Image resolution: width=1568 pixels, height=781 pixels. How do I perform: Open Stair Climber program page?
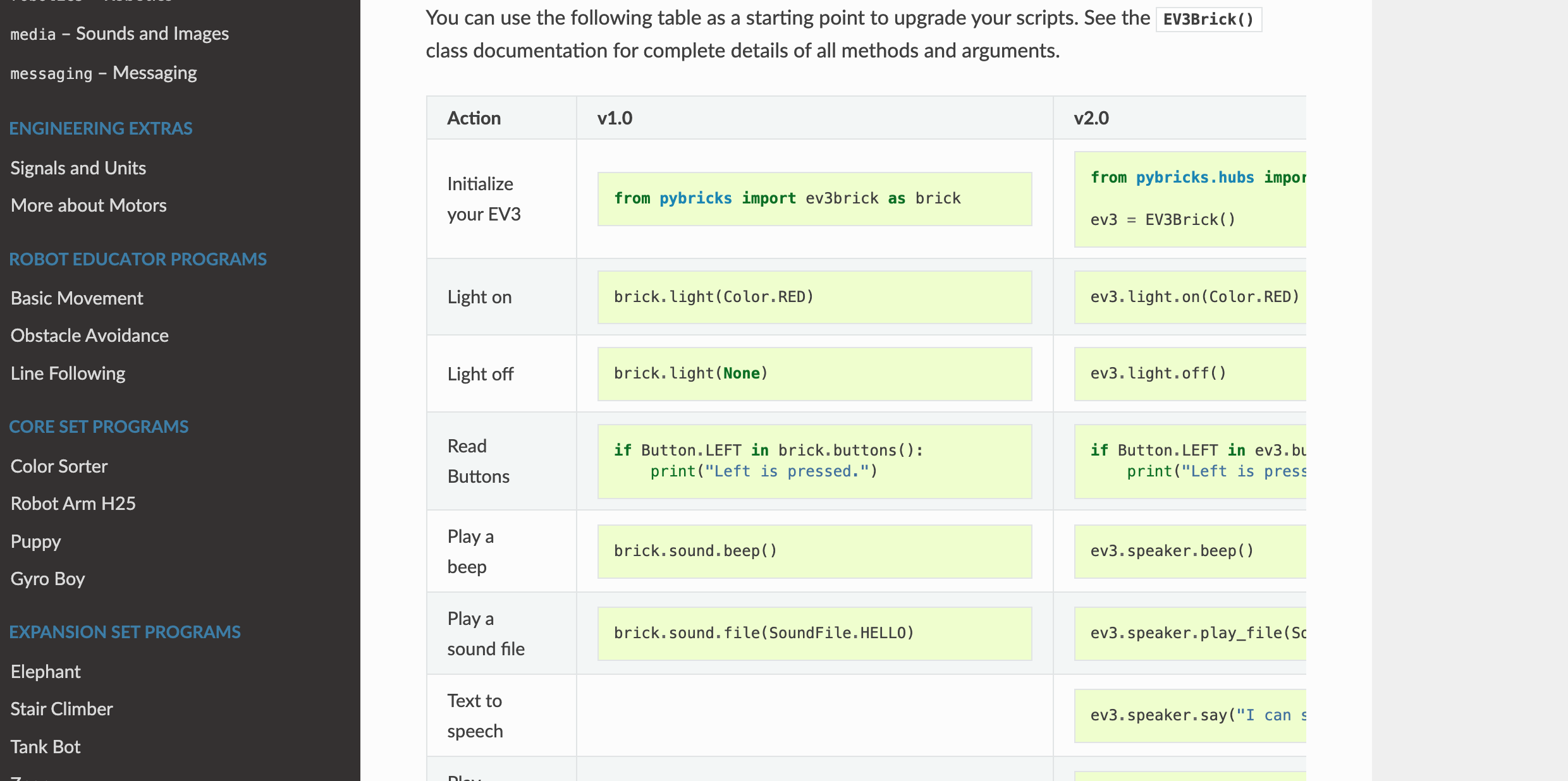[x=62, y=709]
